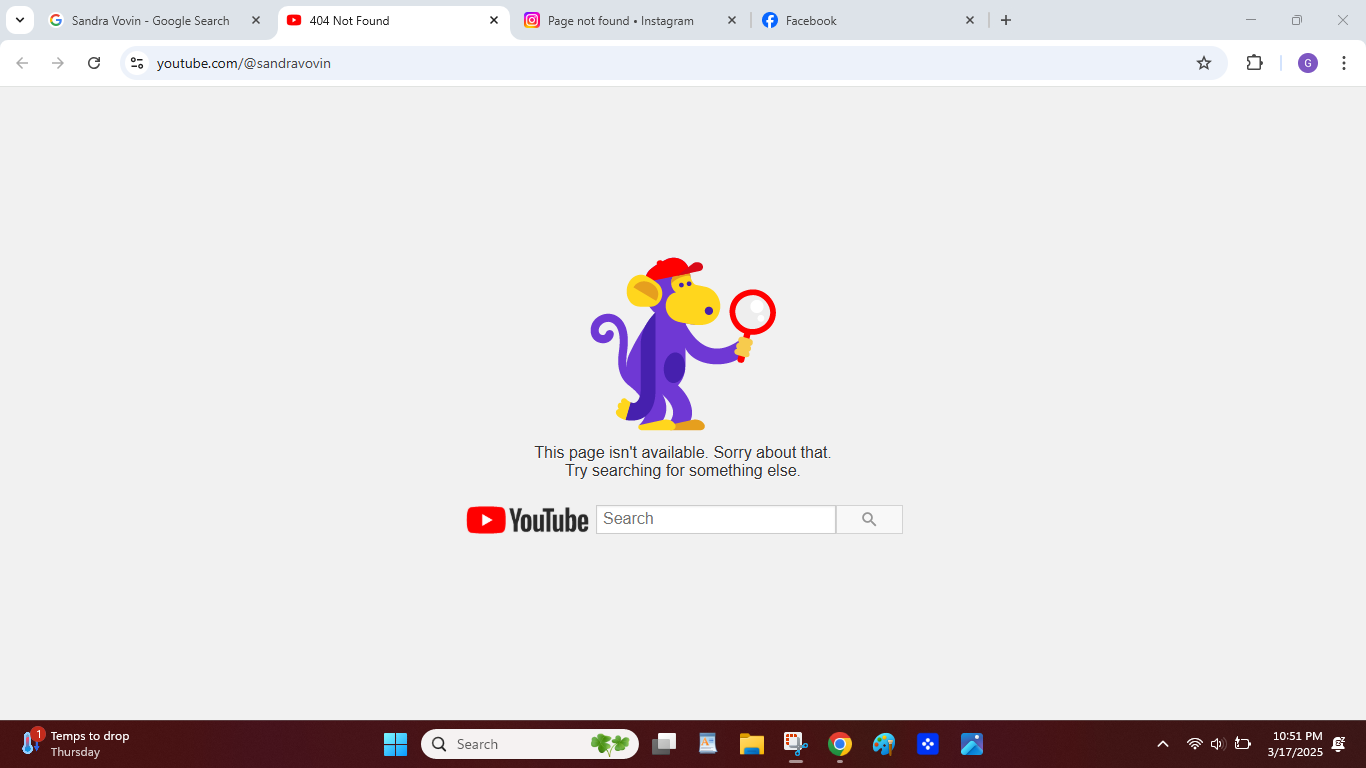Open the WordPad document icon in taskbar

pyautogui.click(x=708, y=744)
